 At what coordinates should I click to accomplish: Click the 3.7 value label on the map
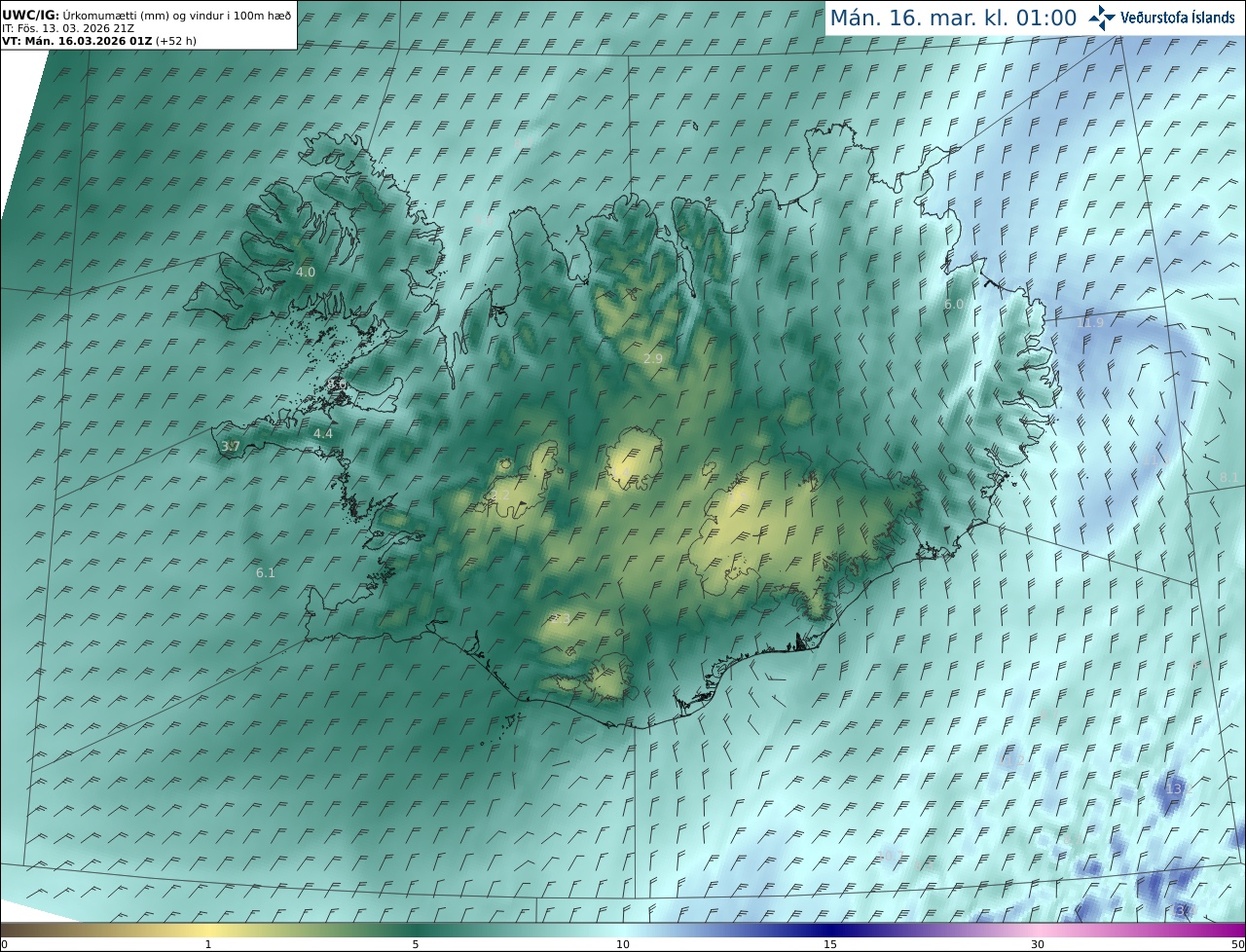point(230,447)
